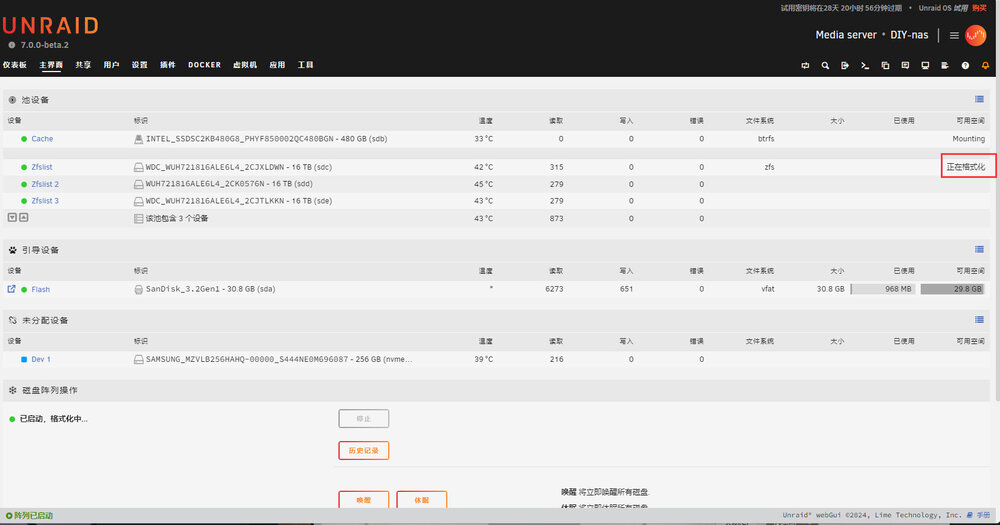The width and height of the screenshot is (1000, 525).
Task: Click the 手册 manual link in footer
Action: coord(983,515)
